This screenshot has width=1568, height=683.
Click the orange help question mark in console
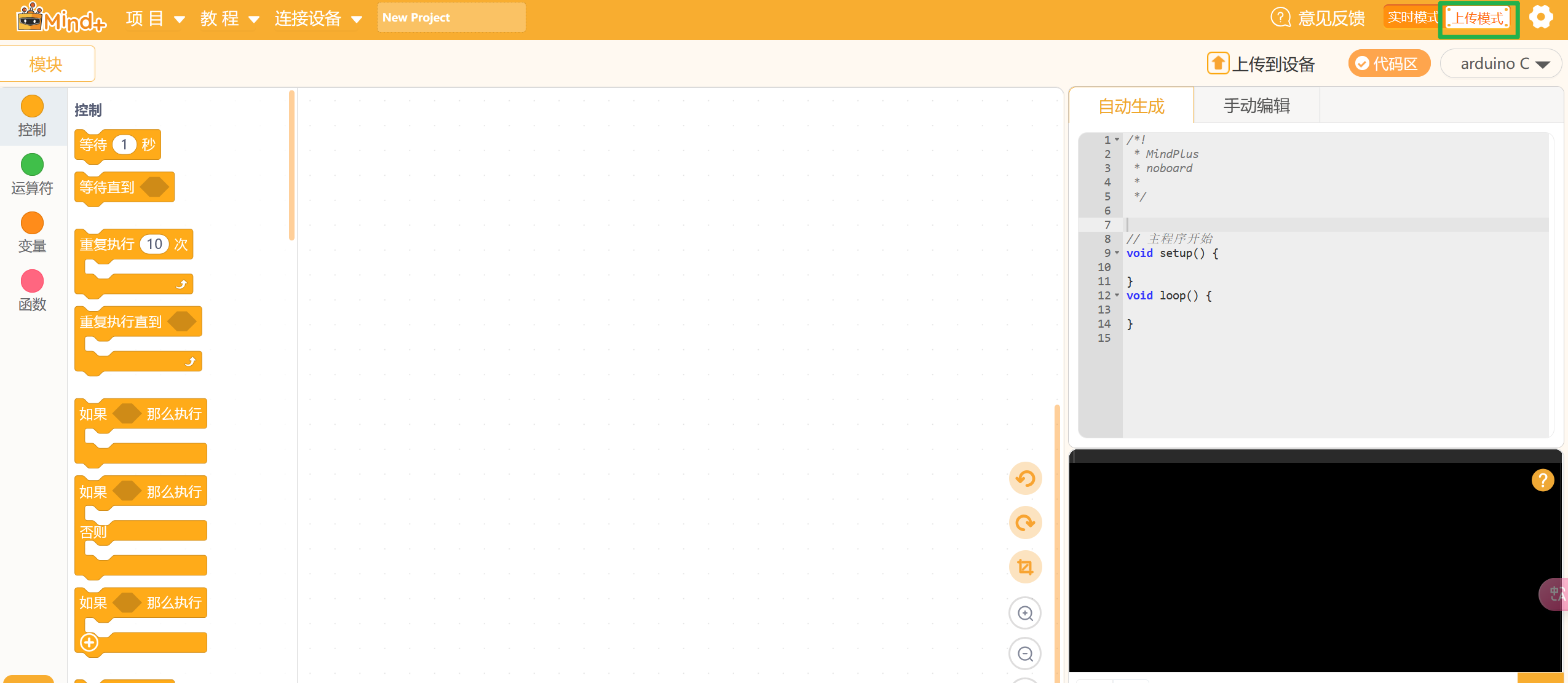[1542, 480]
